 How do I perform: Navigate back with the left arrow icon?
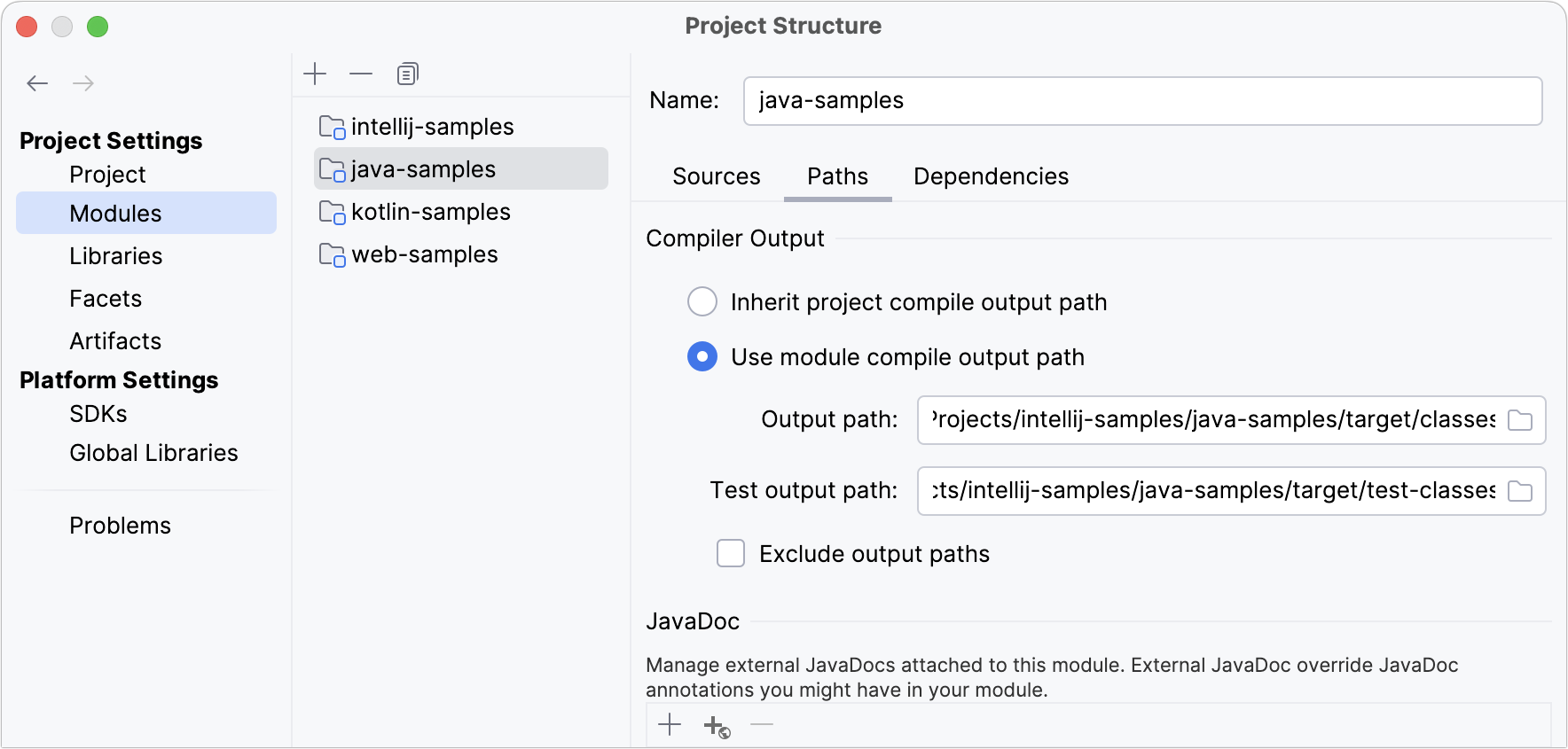37,82
